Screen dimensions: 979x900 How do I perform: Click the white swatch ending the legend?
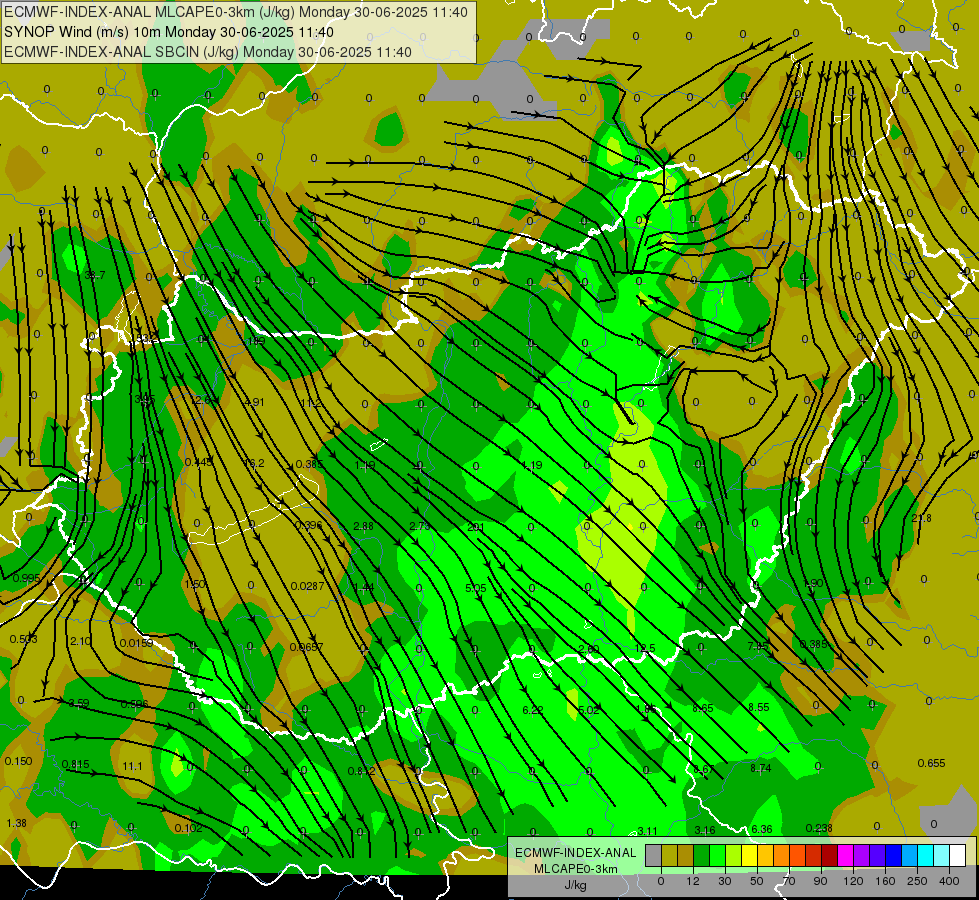pos(957,855)
